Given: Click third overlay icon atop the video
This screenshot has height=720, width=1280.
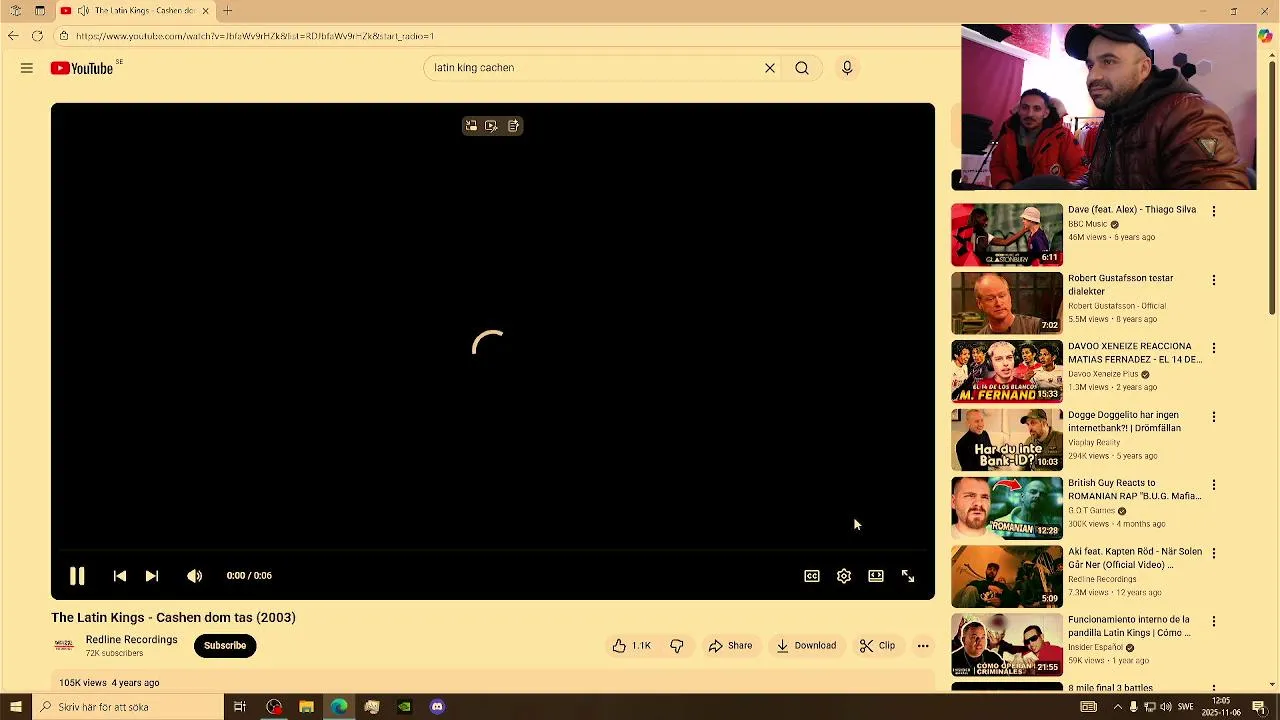Looking at the screenshot, I should (513, 126).
